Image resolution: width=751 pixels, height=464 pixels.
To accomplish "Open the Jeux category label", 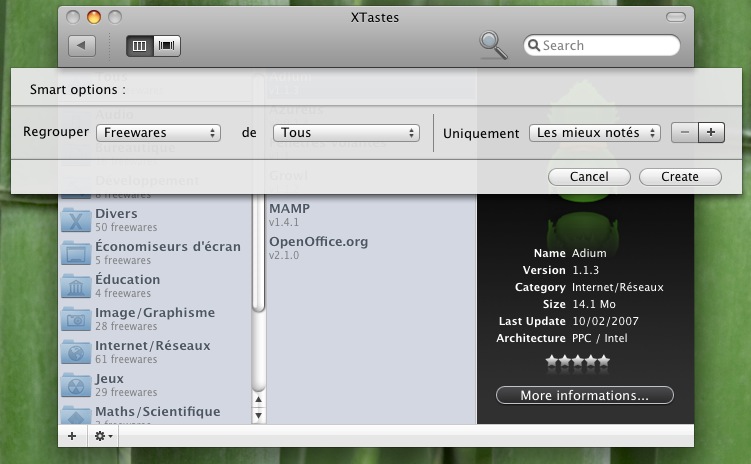I will tap(110, 379).
